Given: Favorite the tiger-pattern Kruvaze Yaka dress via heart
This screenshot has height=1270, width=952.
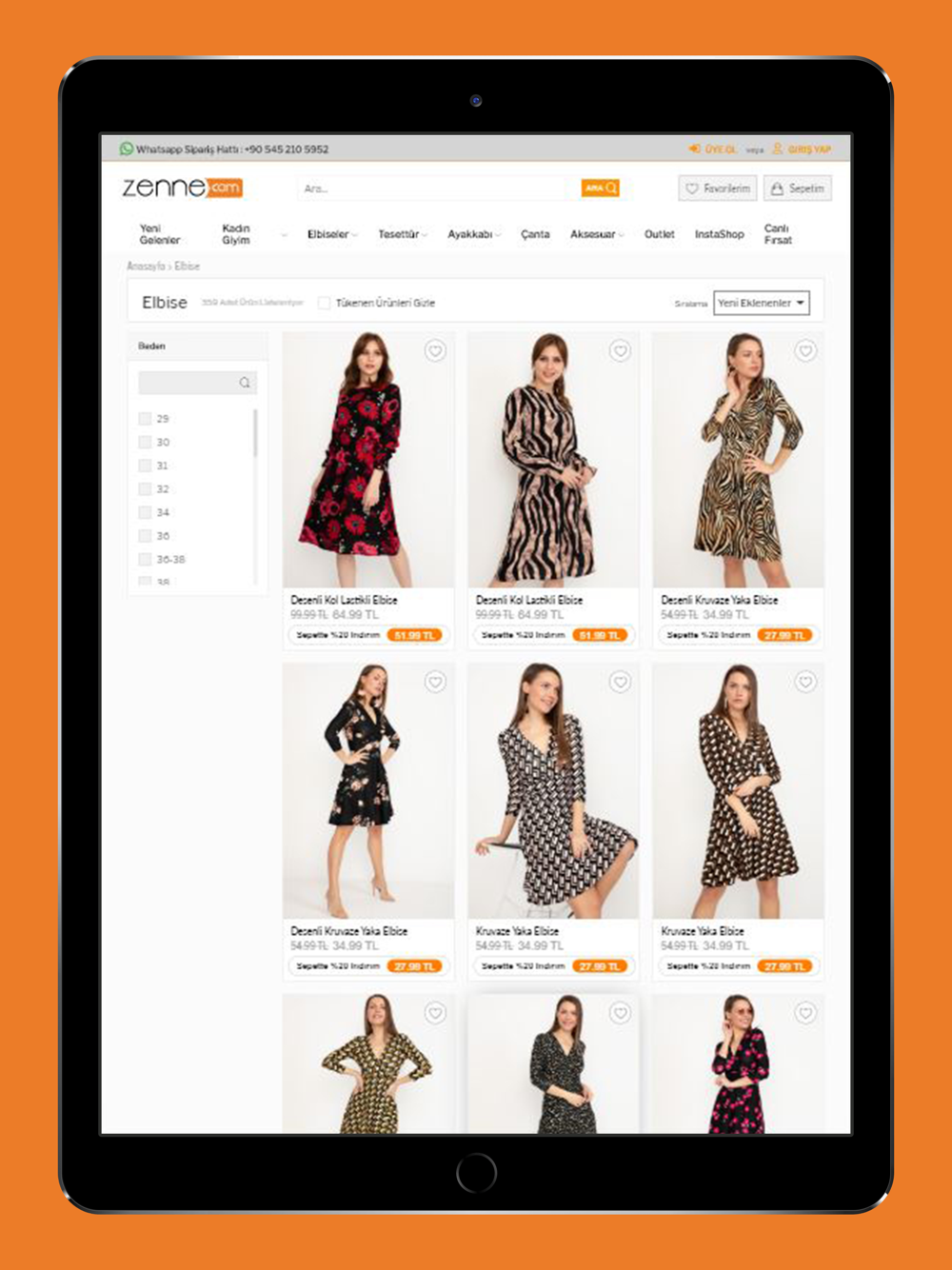Looking at the screenshot, I should 805,351.
